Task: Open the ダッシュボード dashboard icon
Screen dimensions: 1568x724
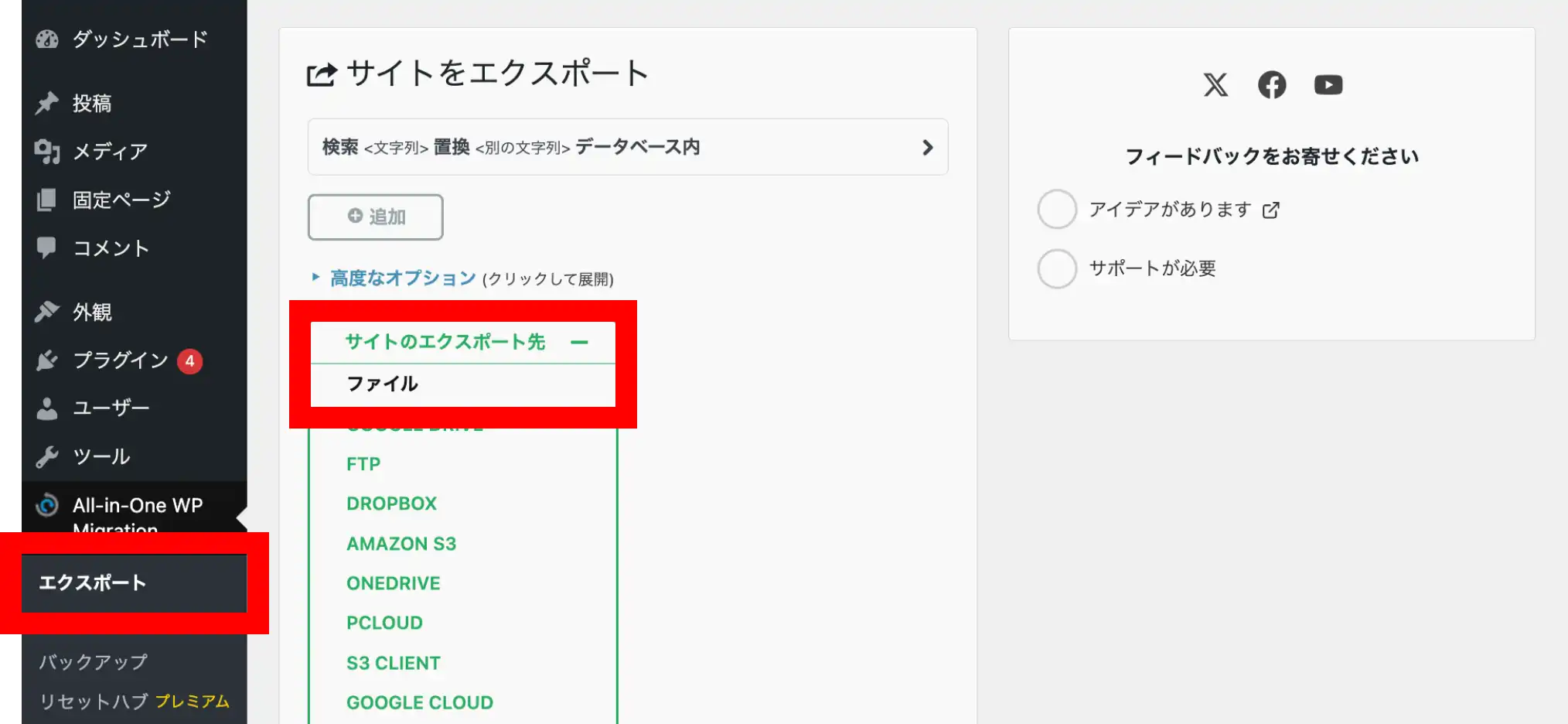Action: tap(48, 39)
